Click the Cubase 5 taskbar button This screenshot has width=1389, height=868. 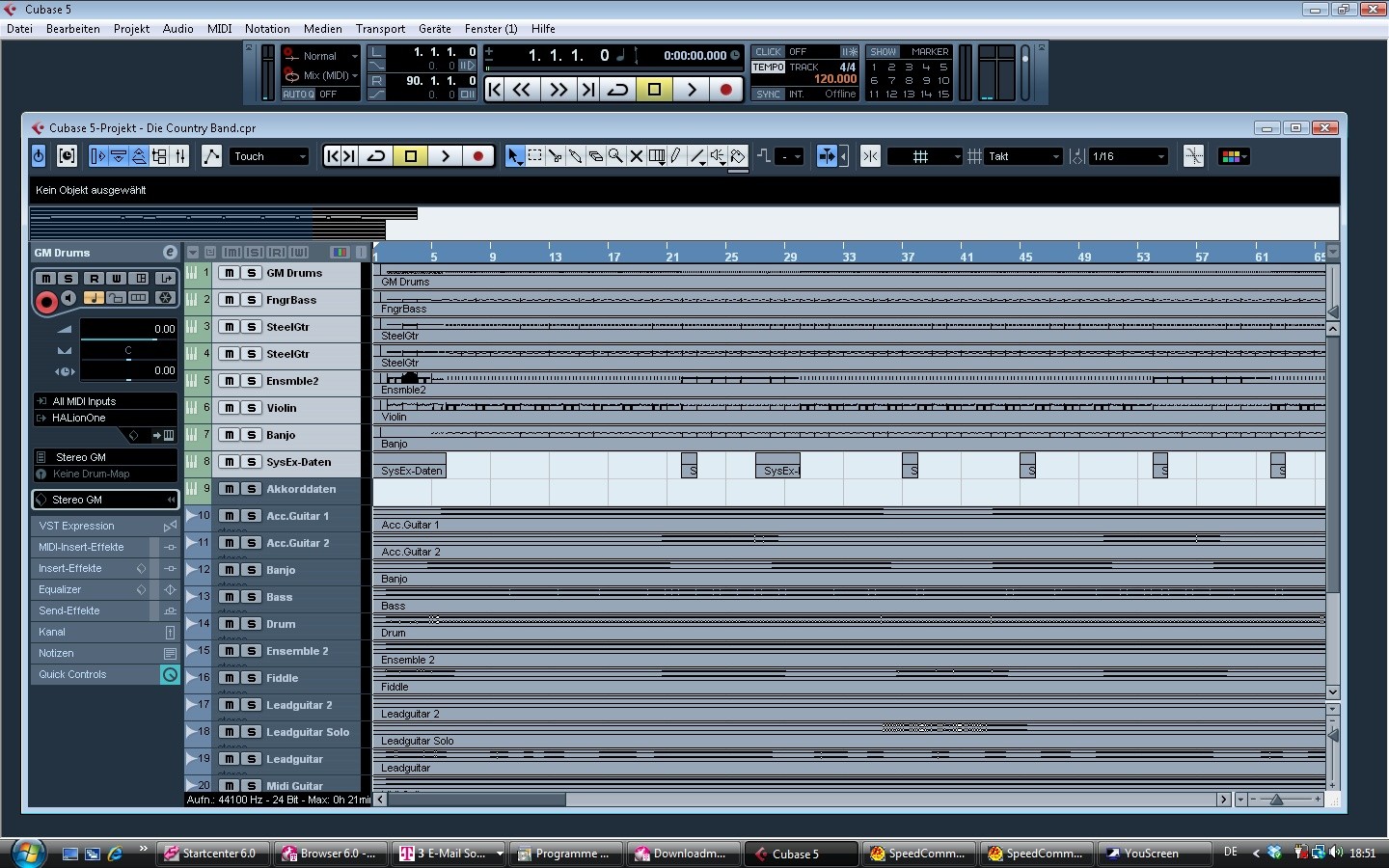pyautogui.click(x=800, y=854)
